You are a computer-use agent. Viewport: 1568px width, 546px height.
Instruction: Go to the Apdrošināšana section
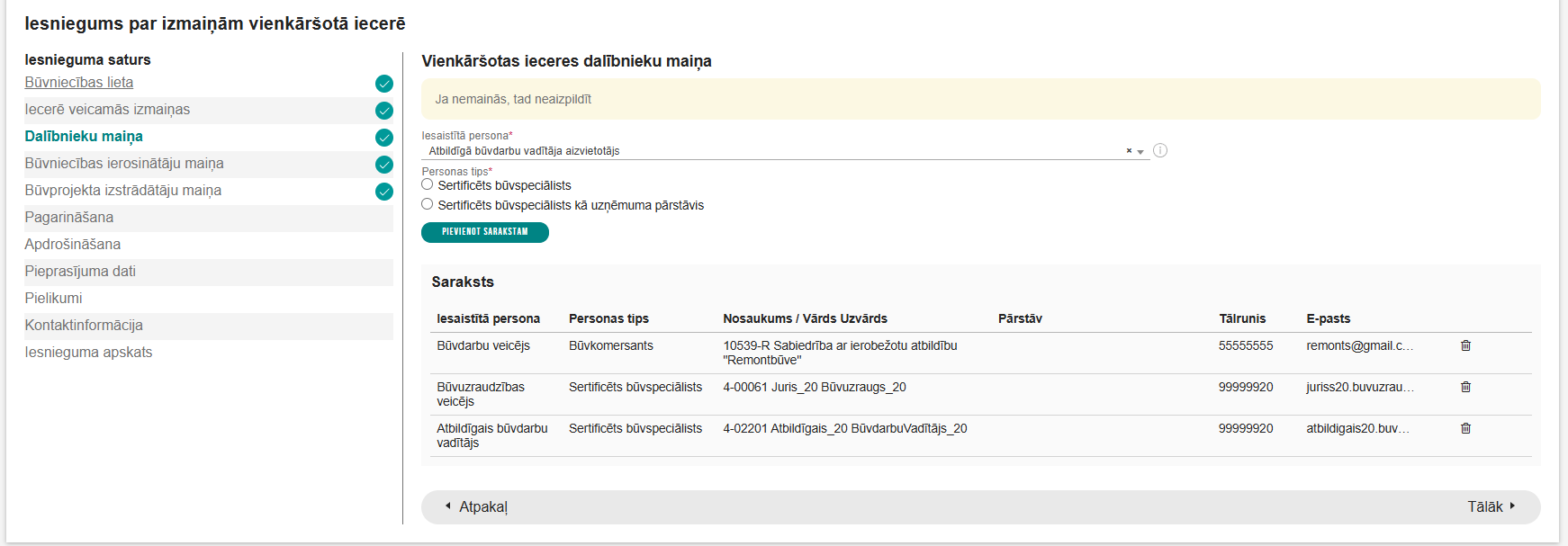(x=73, y=245)
